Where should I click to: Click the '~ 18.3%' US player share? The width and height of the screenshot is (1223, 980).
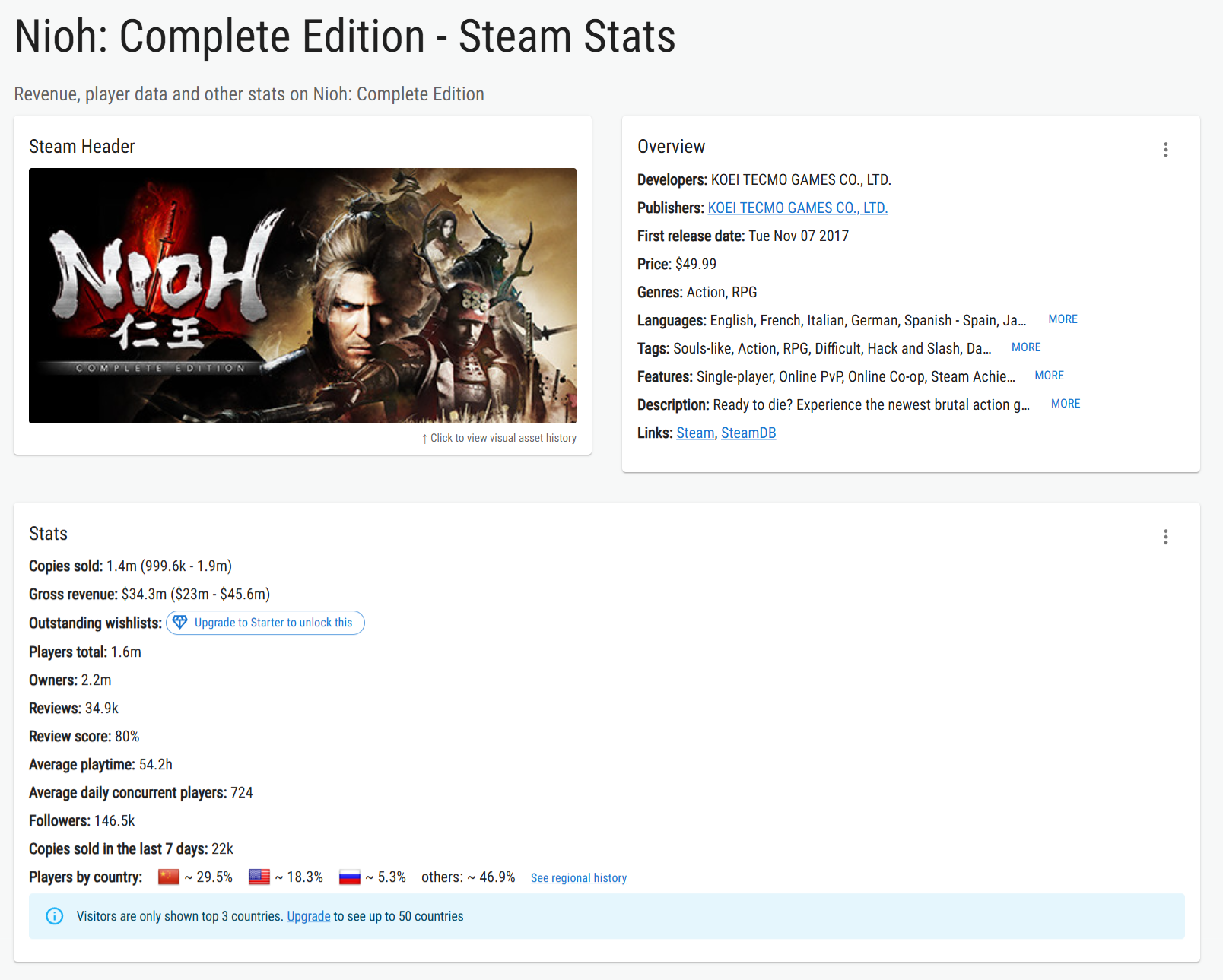coord(299,877)
